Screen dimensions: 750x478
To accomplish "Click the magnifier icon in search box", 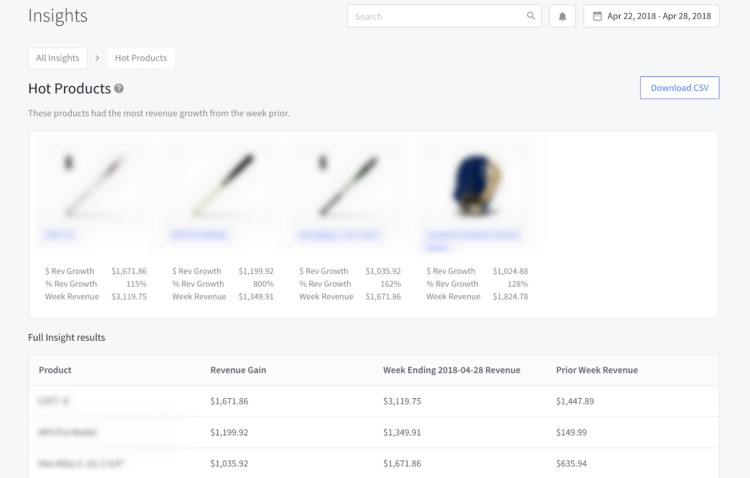I will [531, 16].
